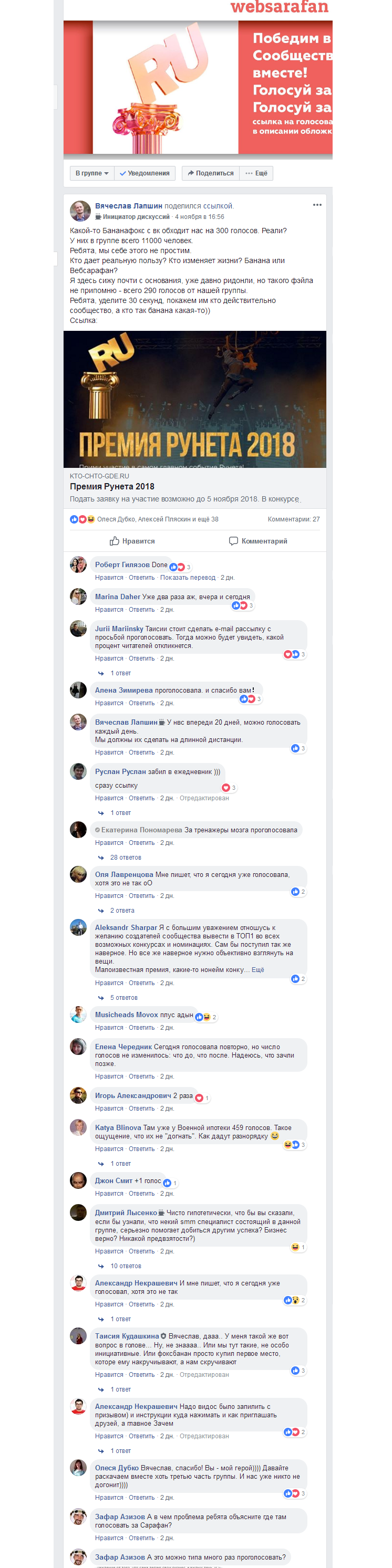Click Вячеслав Лапшин's profile avatar on post

click(x=80, y=211)
